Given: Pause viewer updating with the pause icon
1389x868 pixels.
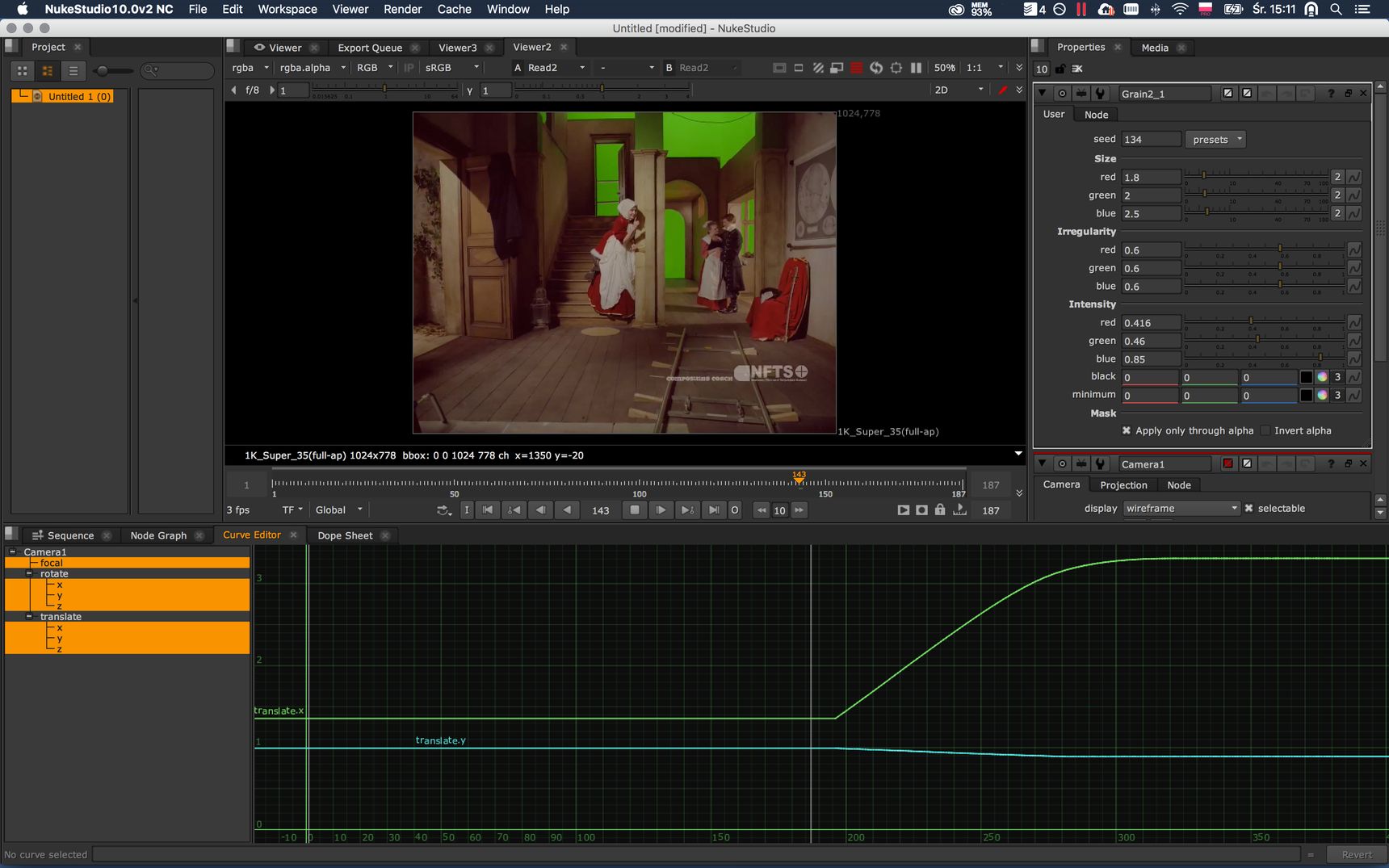Looking at the screenshot, I should tap(916, 68).
